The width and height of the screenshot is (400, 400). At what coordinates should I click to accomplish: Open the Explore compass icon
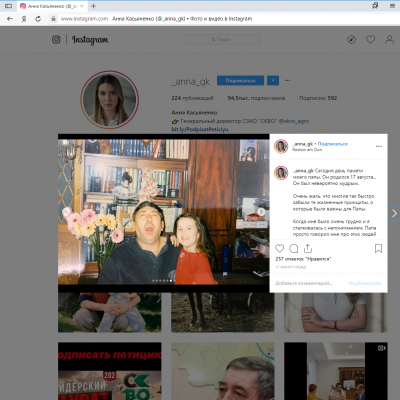(351, 40)
